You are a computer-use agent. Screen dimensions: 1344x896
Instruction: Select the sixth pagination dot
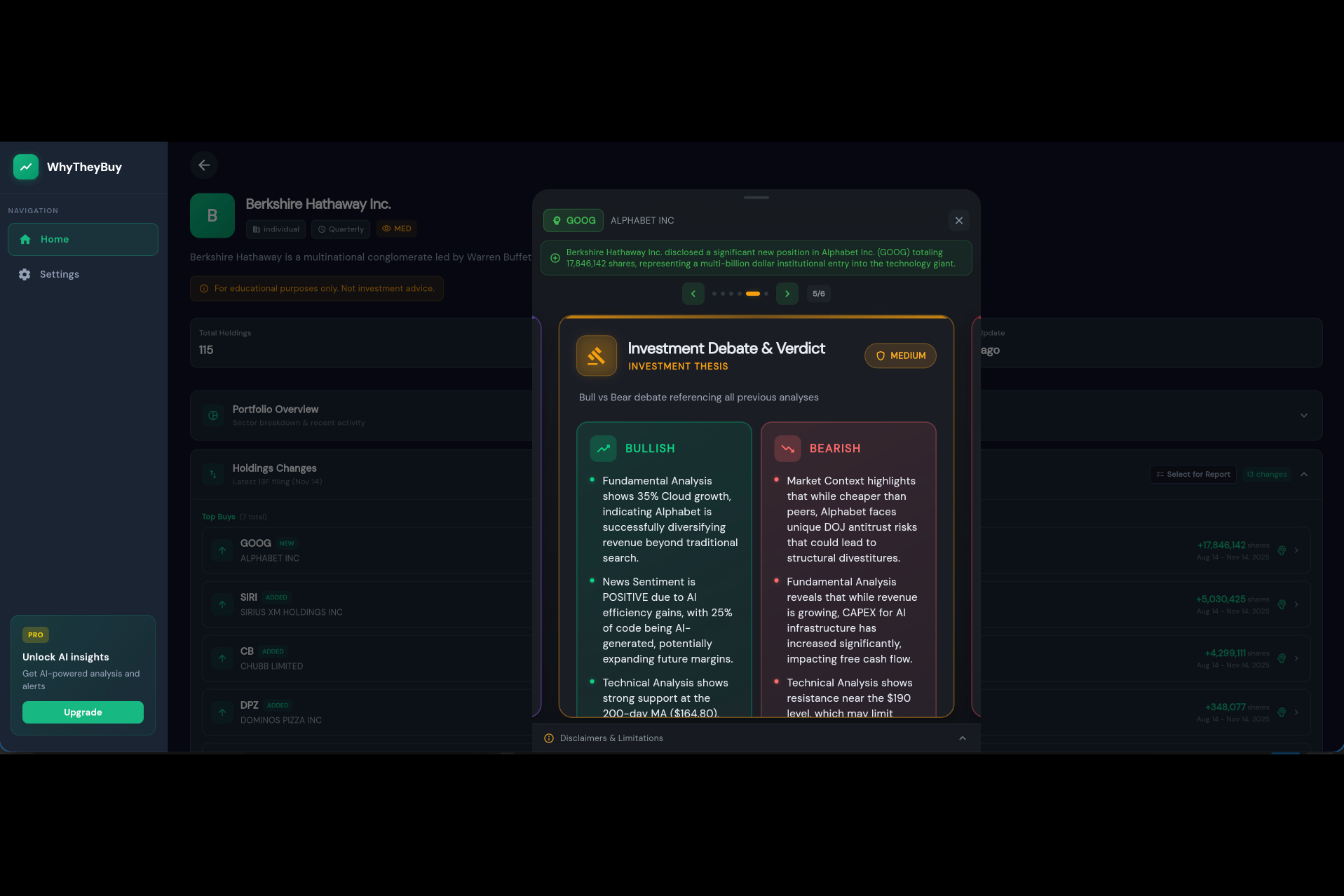766,294
